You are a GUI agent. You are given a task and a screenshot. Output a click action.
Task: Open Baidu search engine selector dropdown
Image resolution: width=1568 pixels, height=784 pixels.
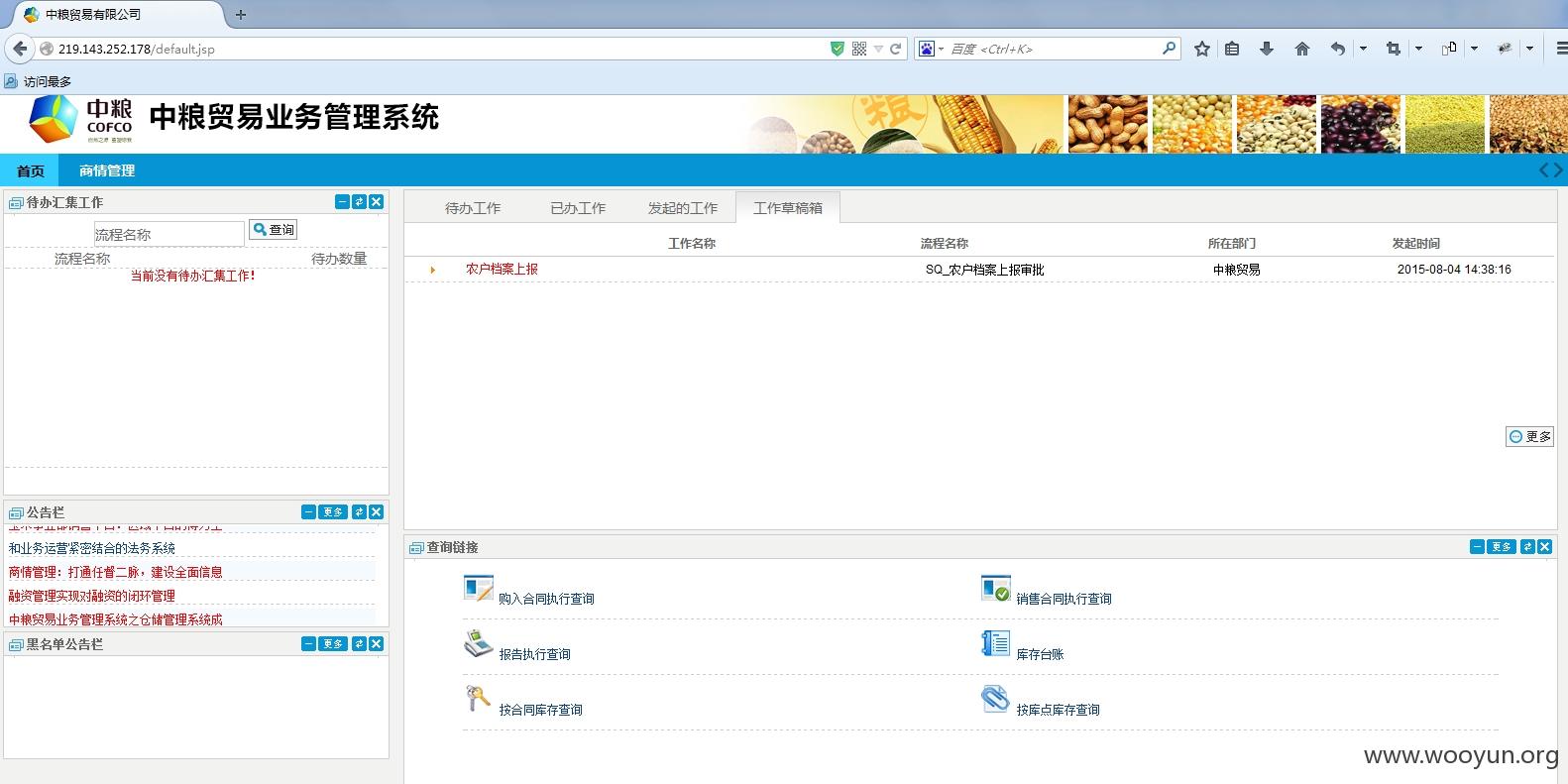pyautogui.click(x=941, y=49)
